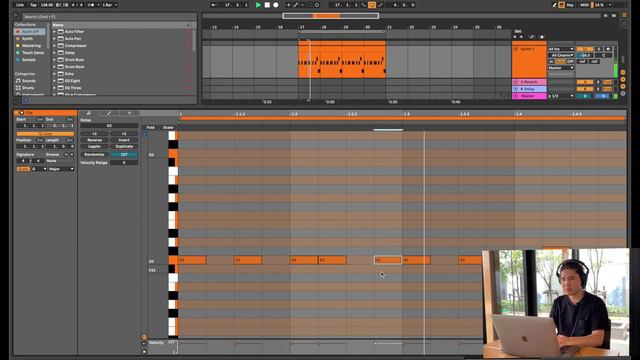Set track monitoring to In
The height and width of the screenshot is (360, 640).
[x=551, y=62]
